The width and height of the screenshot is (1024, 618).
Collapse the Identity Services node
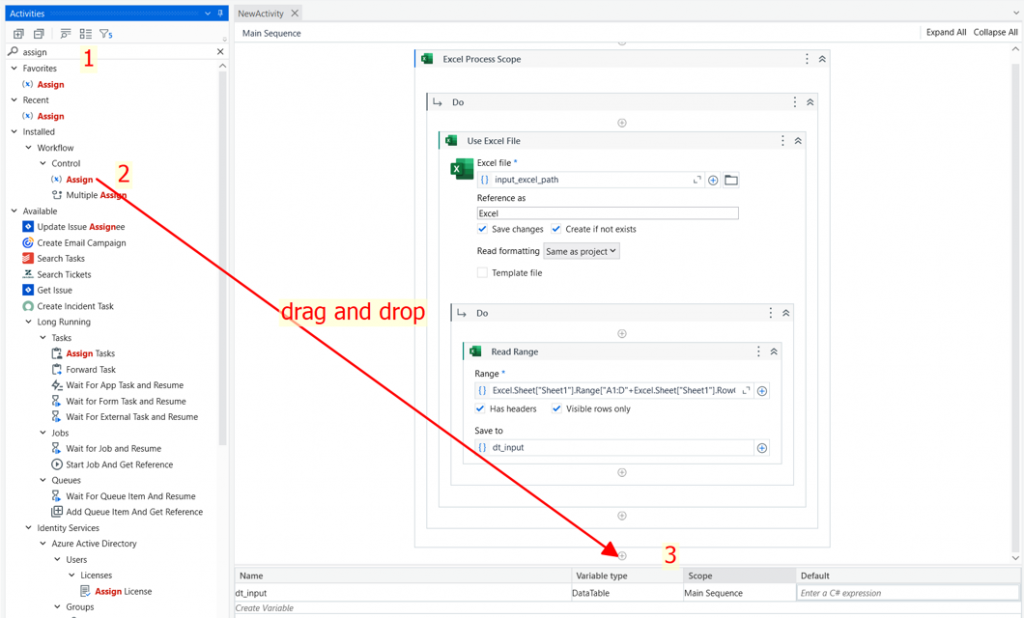[x=28, y=527]
